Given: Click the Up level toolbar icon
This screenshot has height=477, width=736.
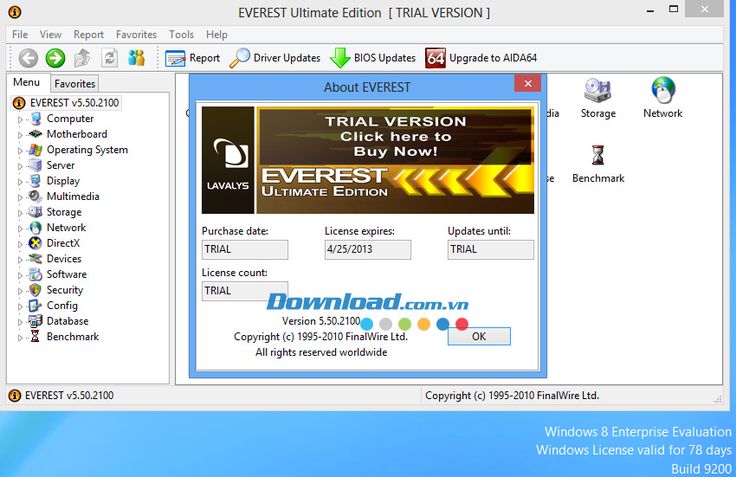Looking at the screenshot, I should pos(82,58).
